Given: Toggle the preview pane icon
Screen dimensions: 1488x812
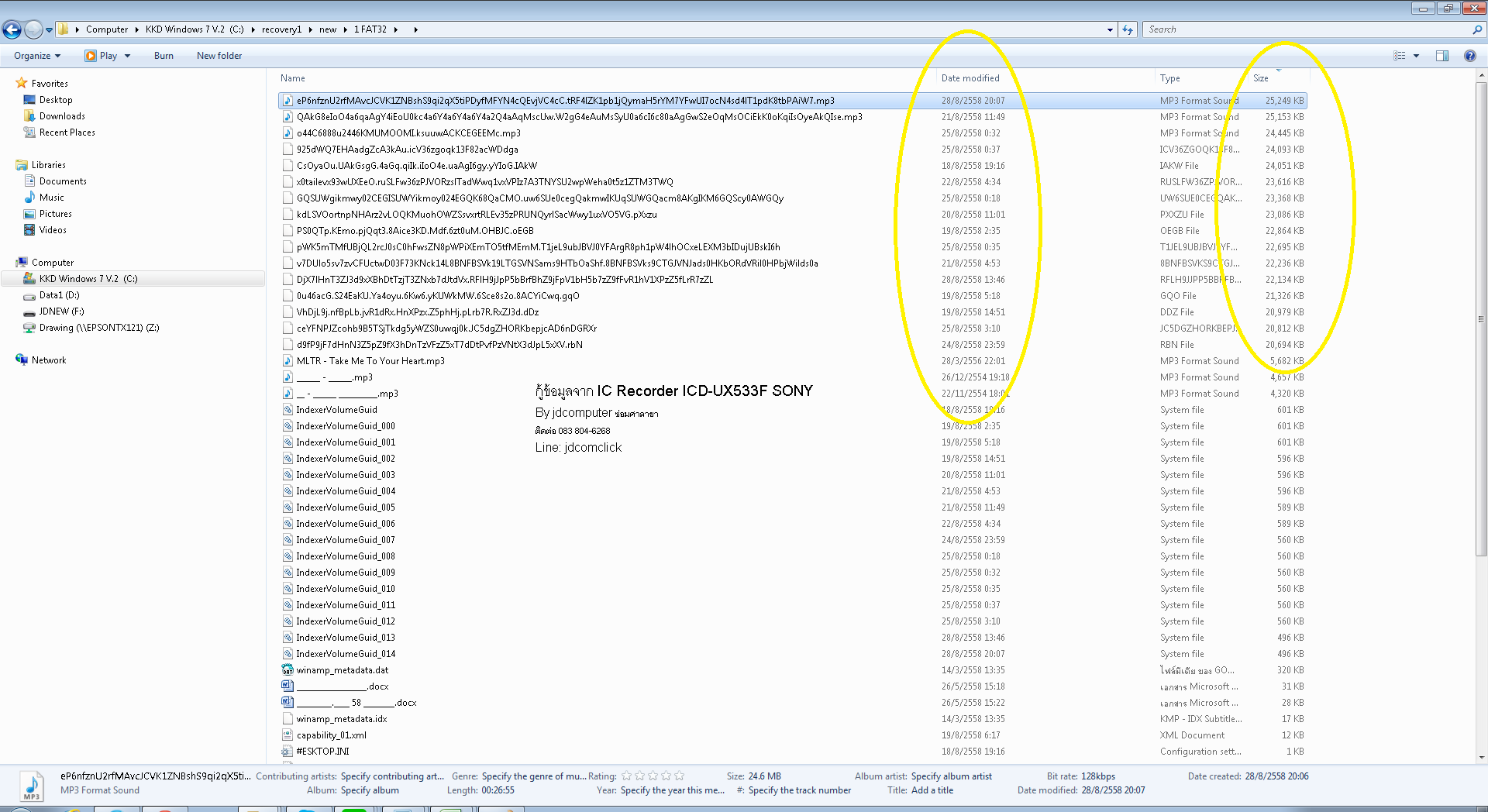Looking at the screenshot, I should click(1442, 56).
